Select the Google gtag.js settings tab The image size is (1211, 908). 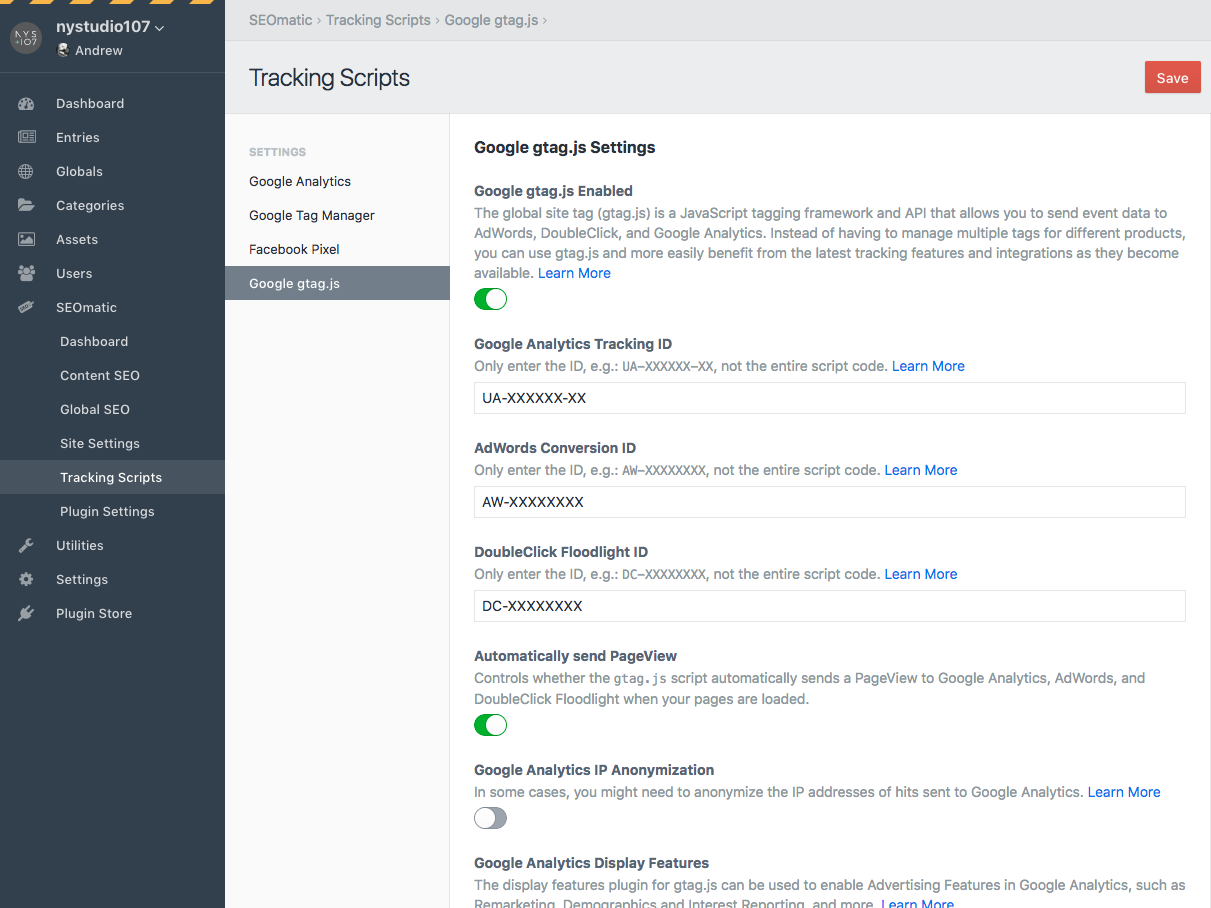[x=337, y=283]
